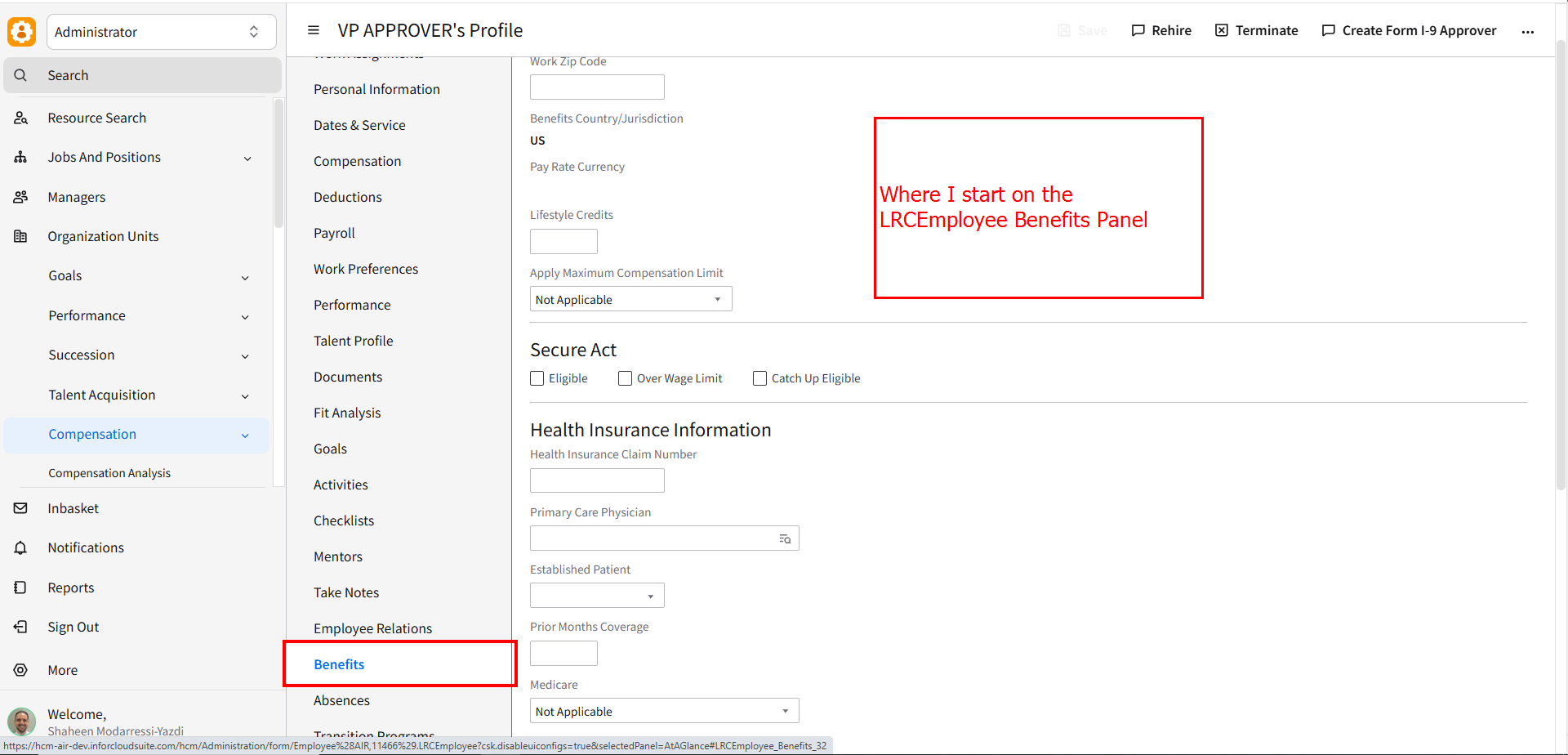Click the Notifications bell icon
Viewport: 1568px width, 755px height.
[x=21, y=547]
